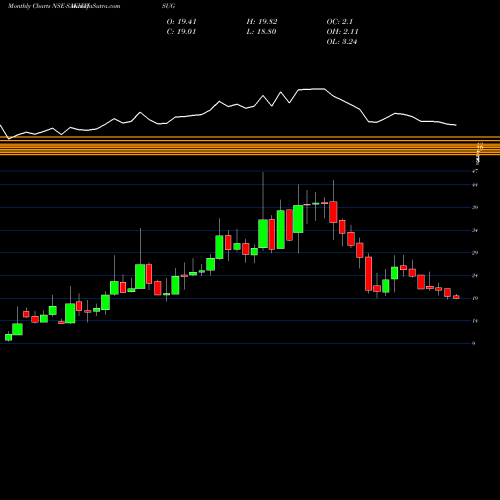Click the 'O: 19.41' open price value
This screenshot has height=500, width=500.
click(182, 22)
